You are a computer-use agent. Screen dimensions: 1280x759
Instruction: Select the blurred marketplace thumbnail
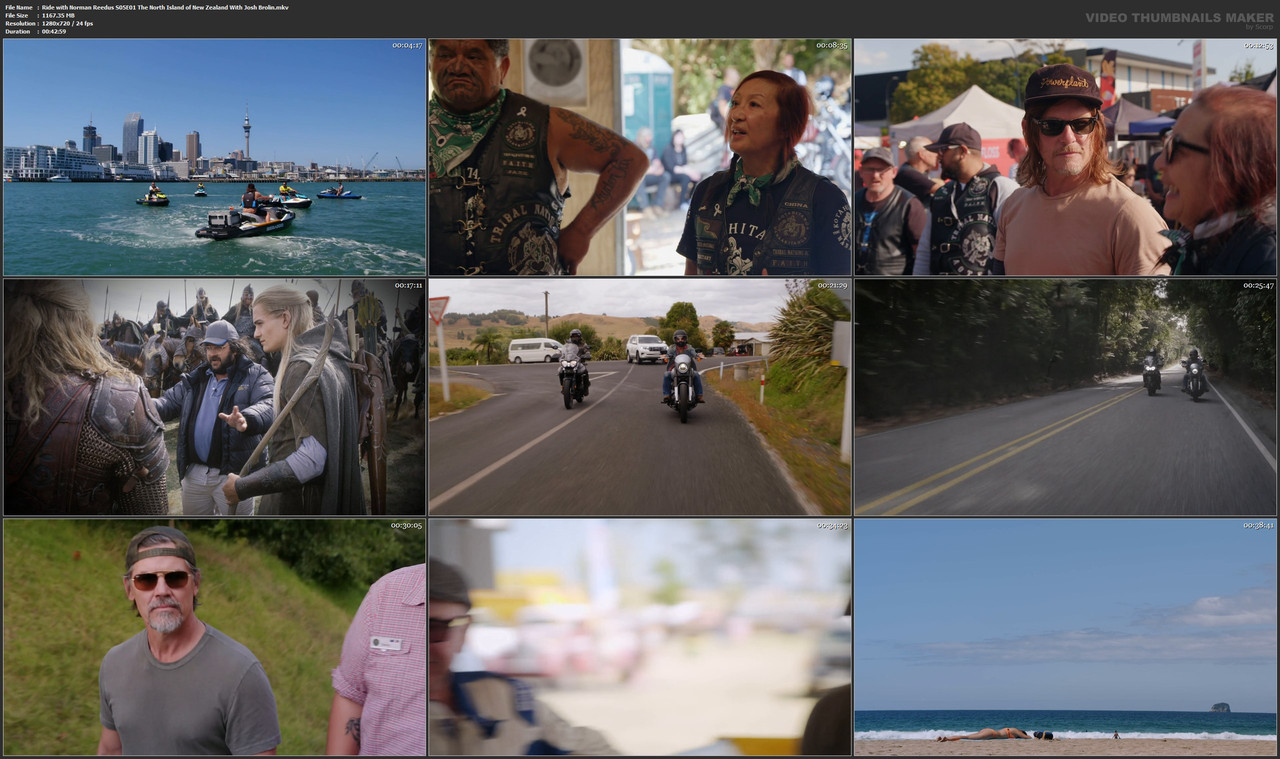pos(640,637)
